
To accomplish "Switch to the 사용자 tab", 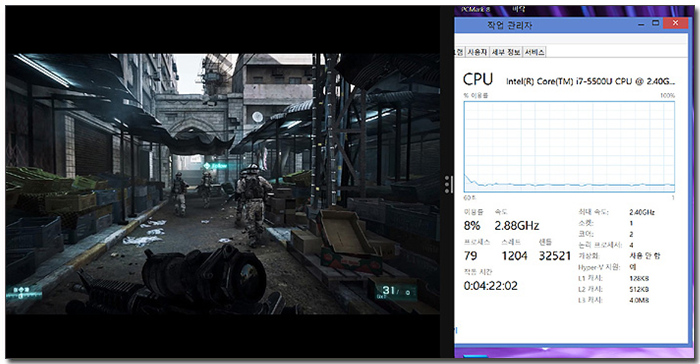I will pos(477,52).
